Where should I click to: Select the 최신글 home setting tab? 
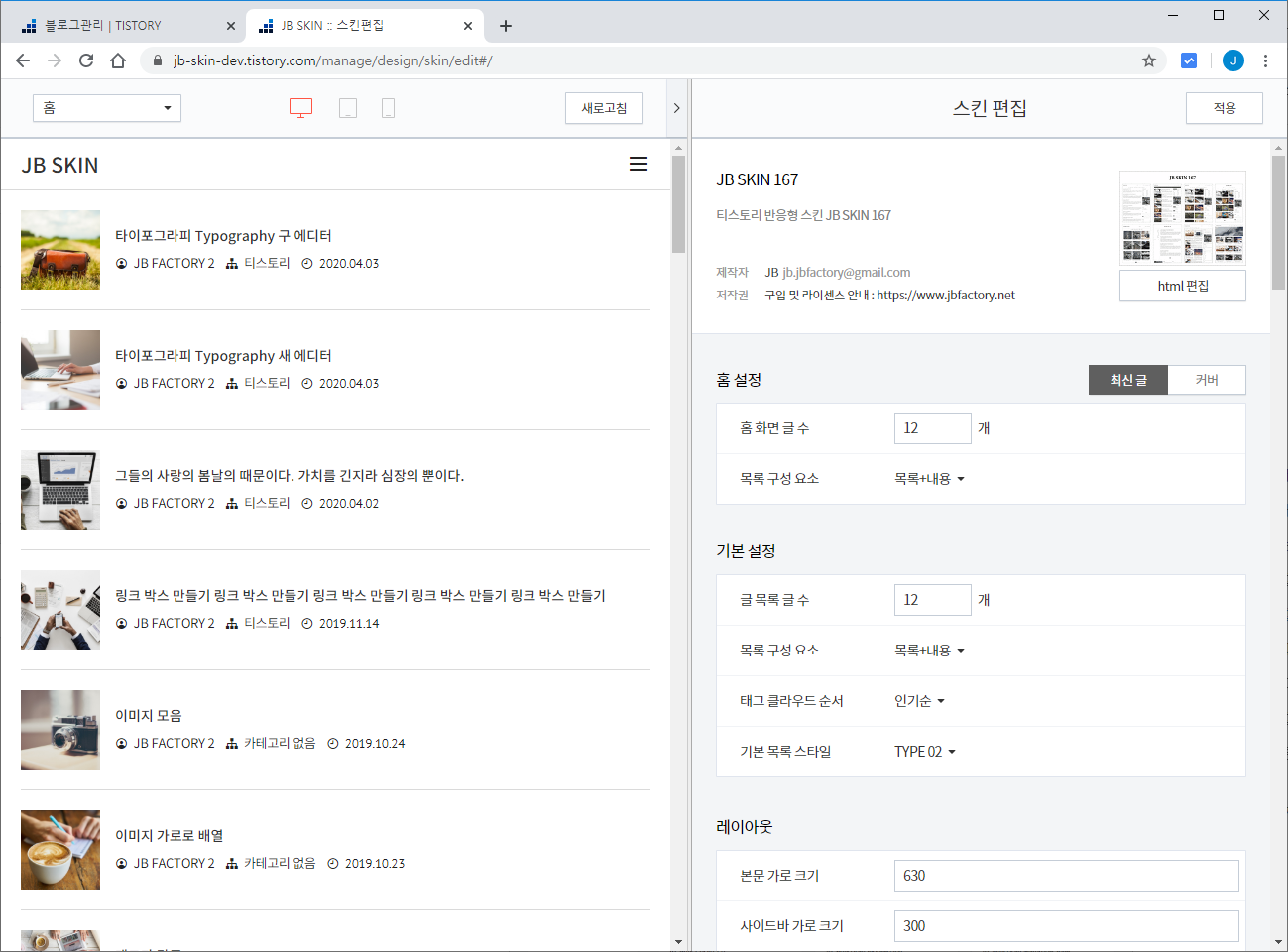point(1128,380)
